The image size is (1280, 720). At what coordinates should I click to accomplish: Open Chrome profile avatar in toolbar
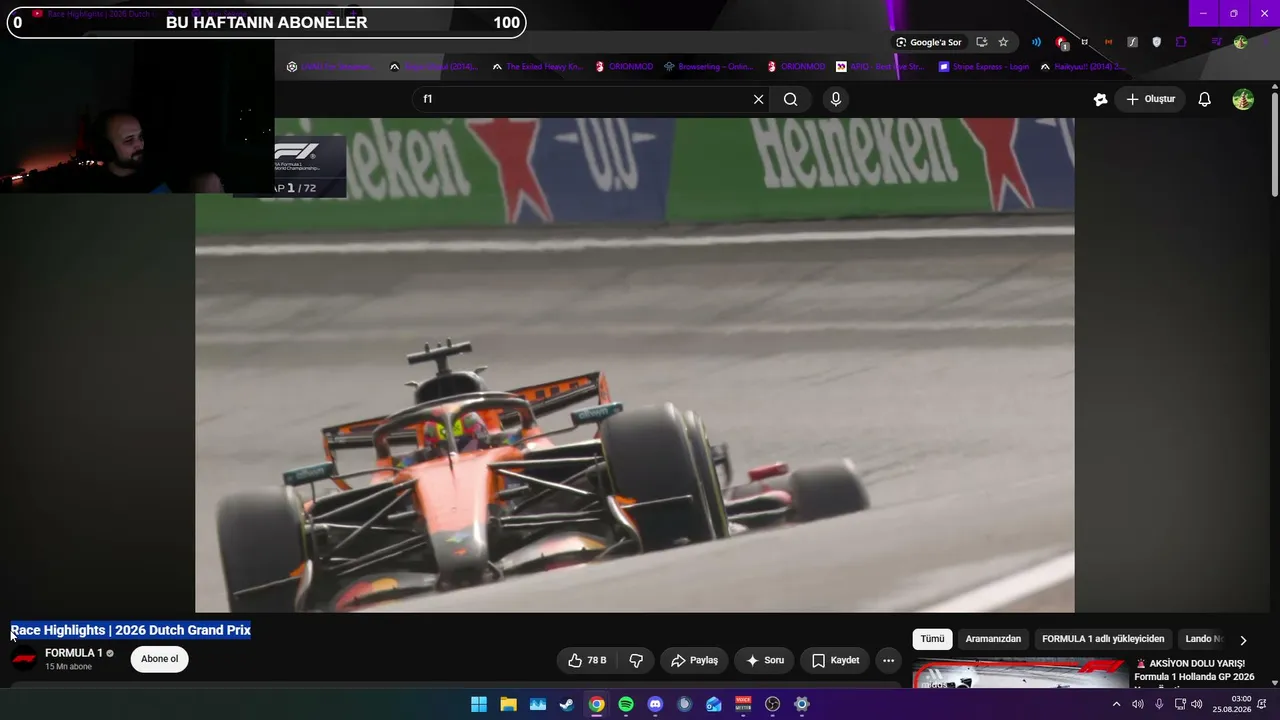(x=1240, y=42)
